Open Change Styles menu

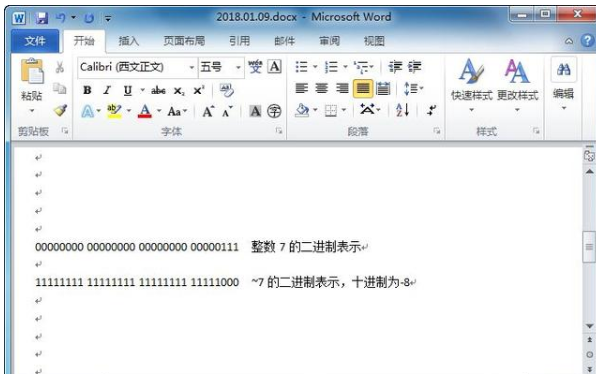click(x=517, y=86)
